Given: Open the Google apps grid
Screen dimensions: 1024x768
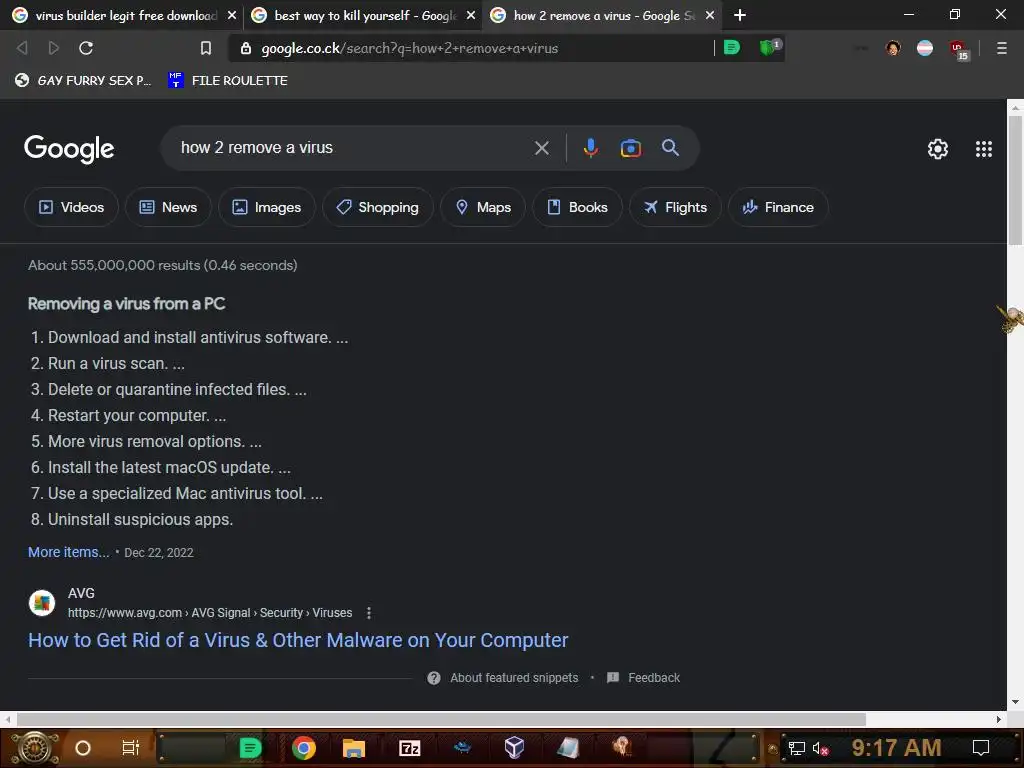Looking at the screenshot, I should [984, 149].
